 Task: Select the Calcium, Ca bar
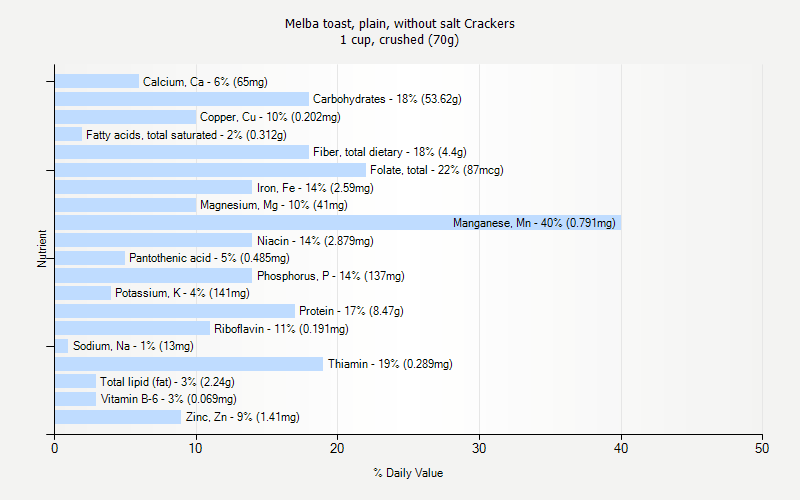(97, 81)
